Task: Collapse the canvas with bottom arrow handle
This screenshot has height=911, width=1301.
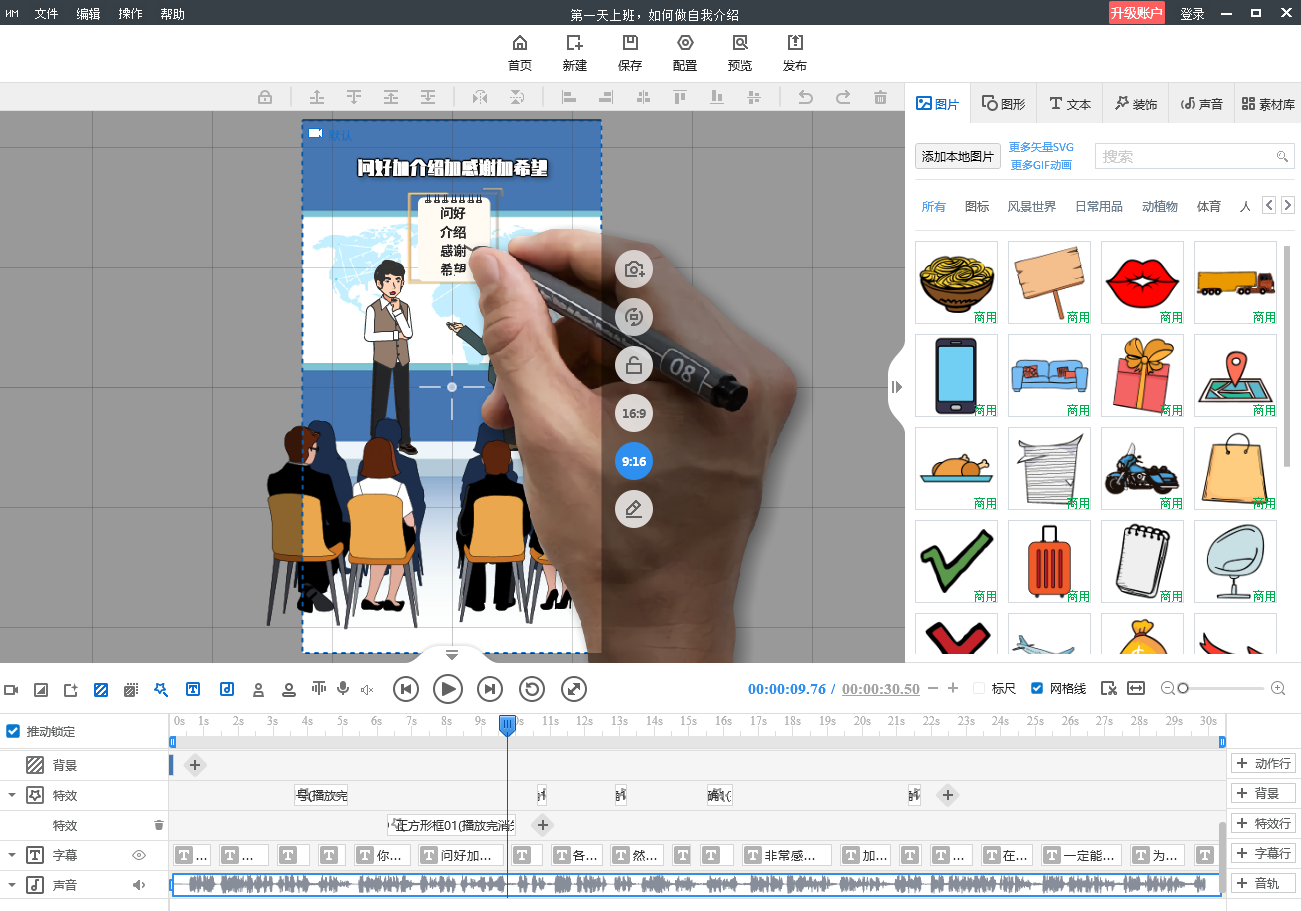Action: tap(452, 655)
